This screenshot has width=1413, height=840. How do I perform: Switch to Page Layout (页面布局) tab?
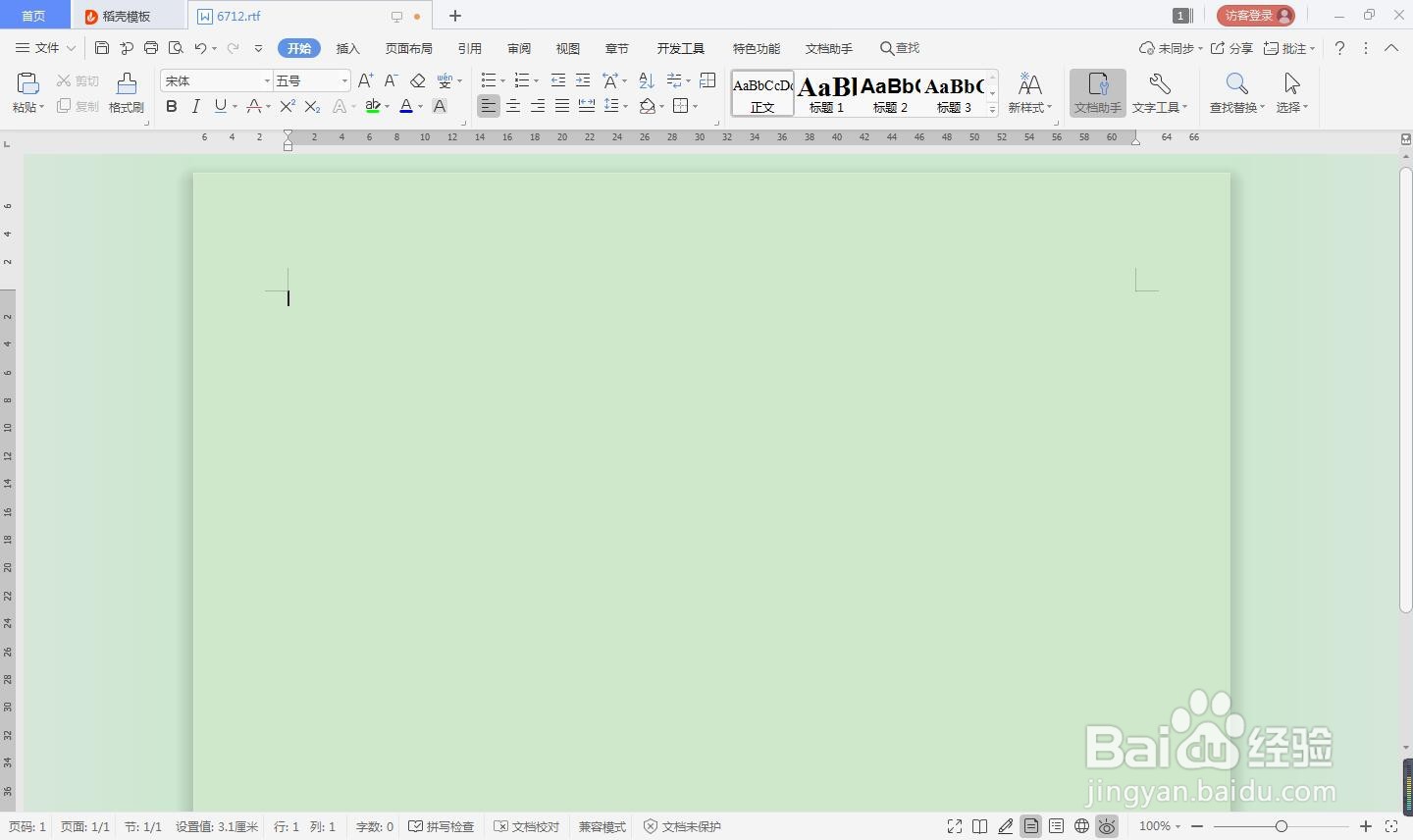pos(409,48)
